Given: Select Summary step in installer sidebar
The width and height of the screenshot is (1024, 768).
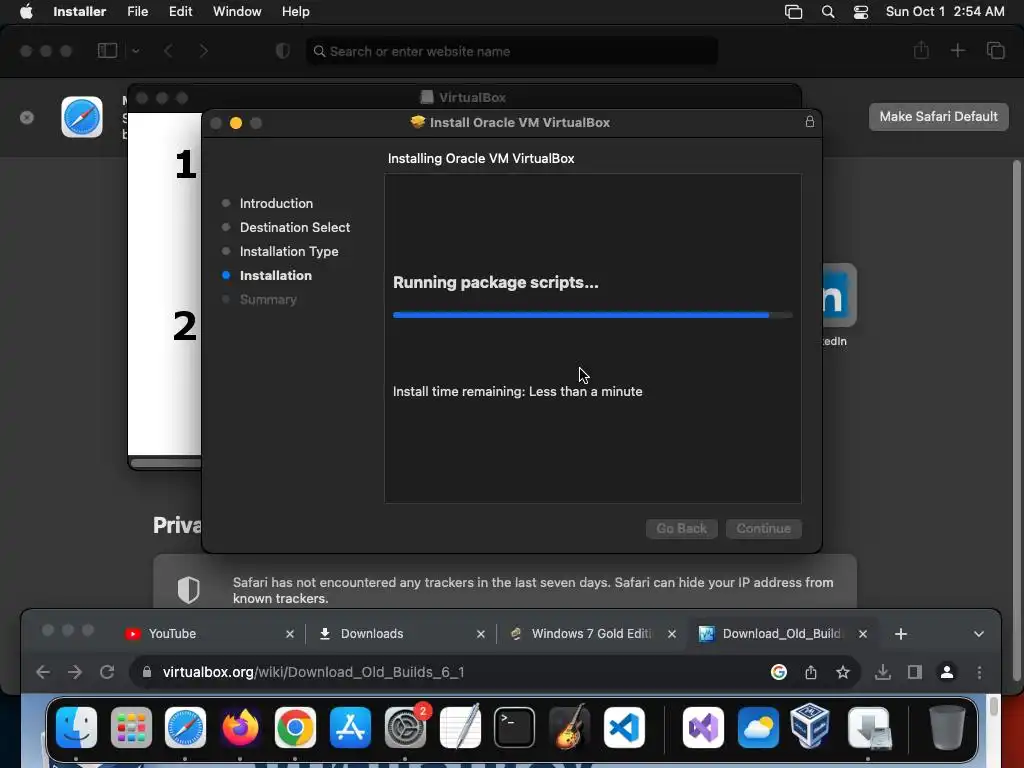Looking at the screenshot, I should pyautogui.click(x=268, y=300).
